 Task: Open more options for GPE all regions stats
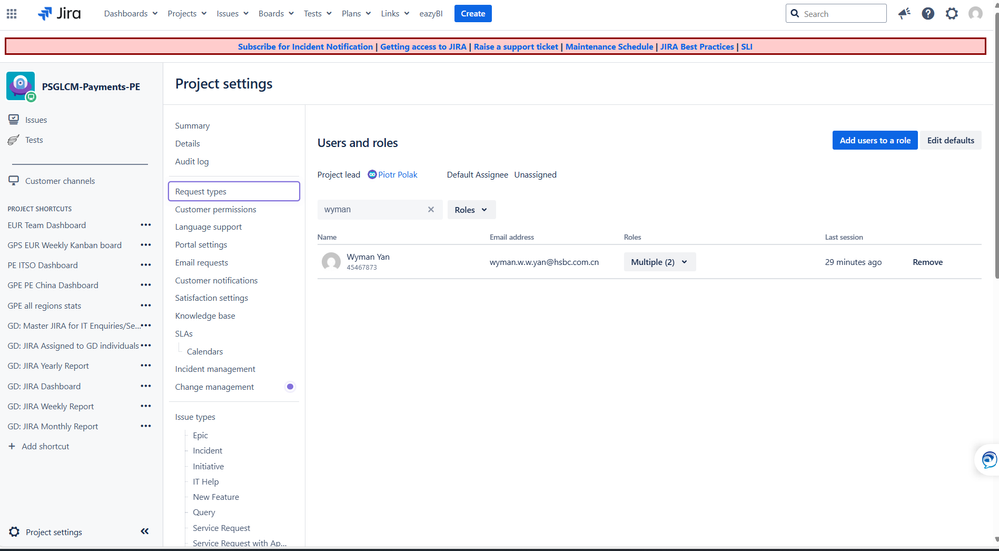146,305
